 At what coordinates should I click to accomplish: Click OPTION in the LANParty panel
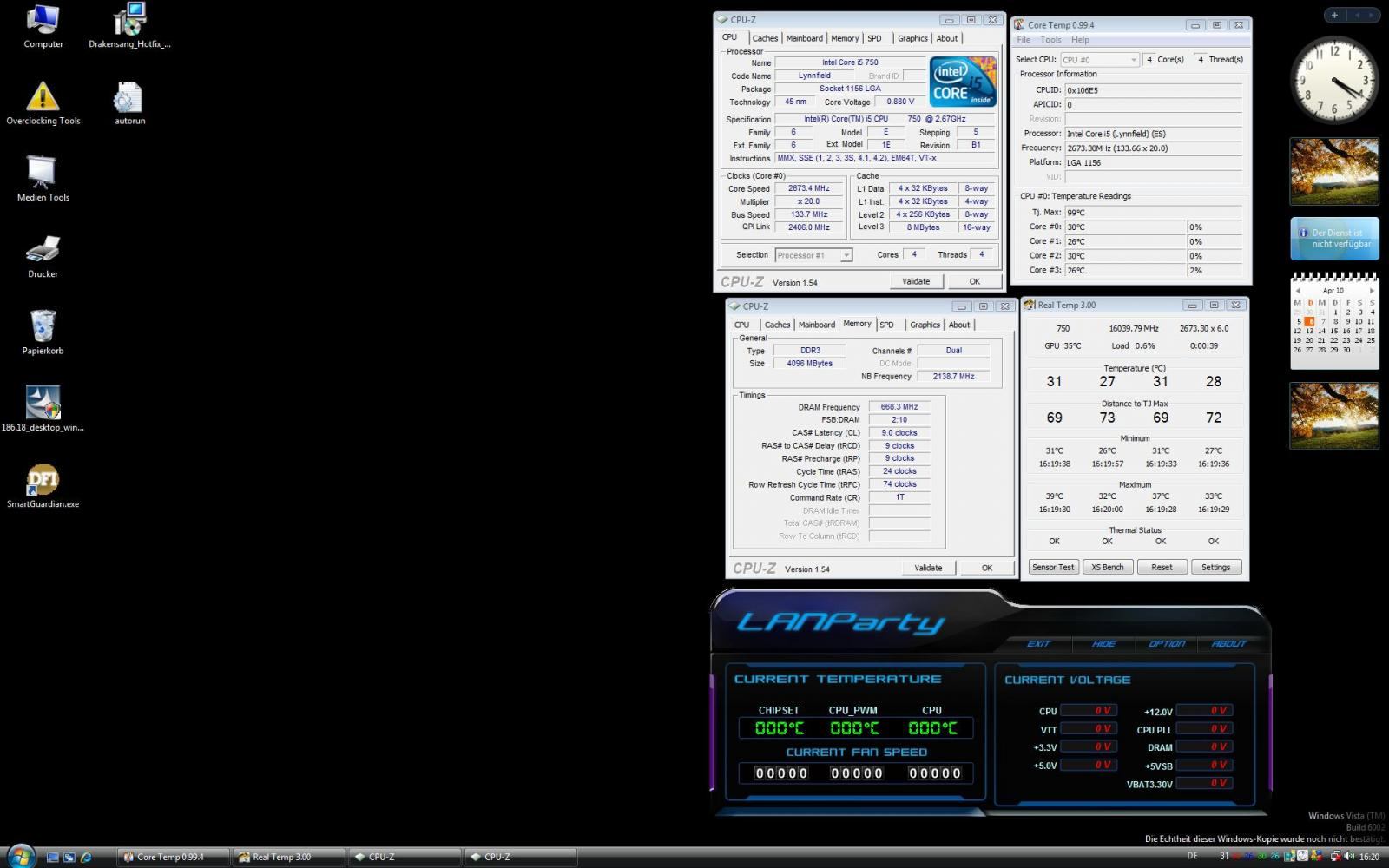pos(1167,644)
